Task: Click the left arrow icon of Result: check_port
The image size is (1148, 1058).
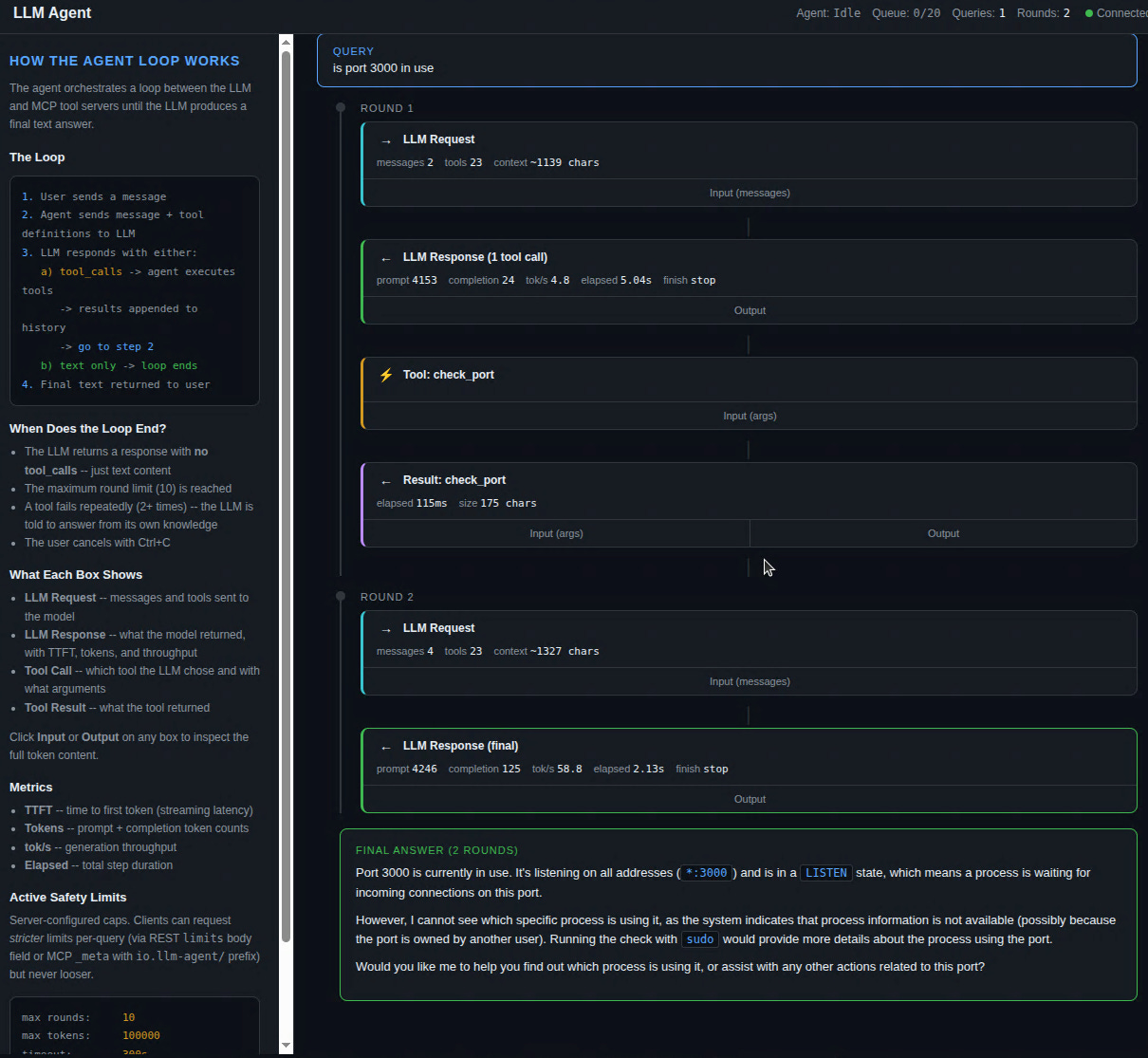Action: point(386,481)
